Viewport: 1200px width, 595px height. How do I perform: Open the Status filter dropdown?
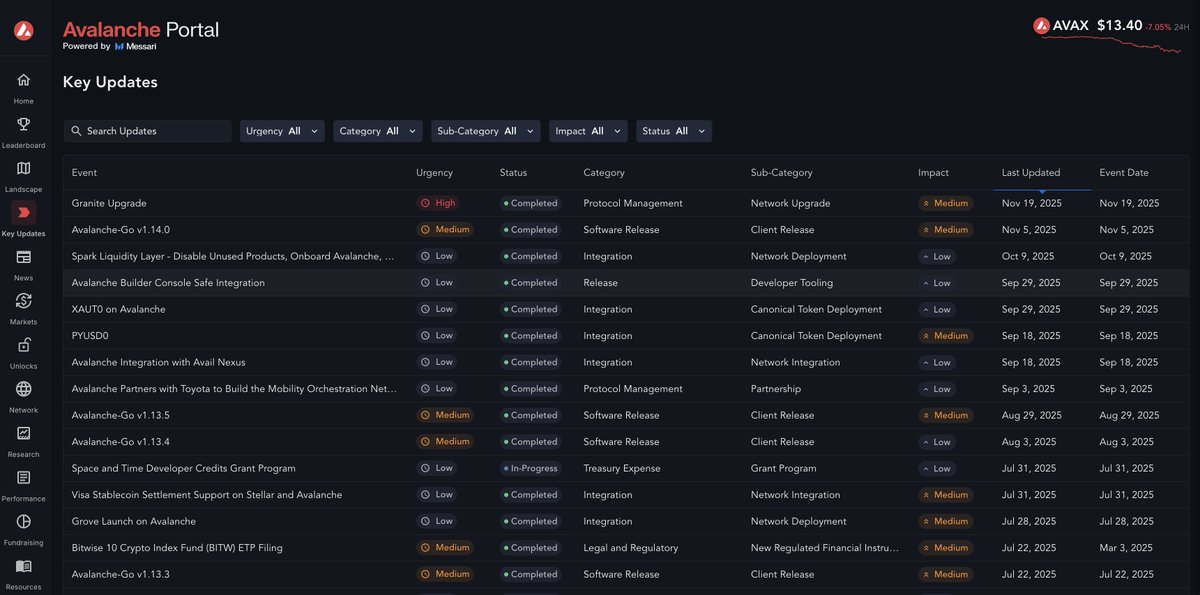(674, 131)
